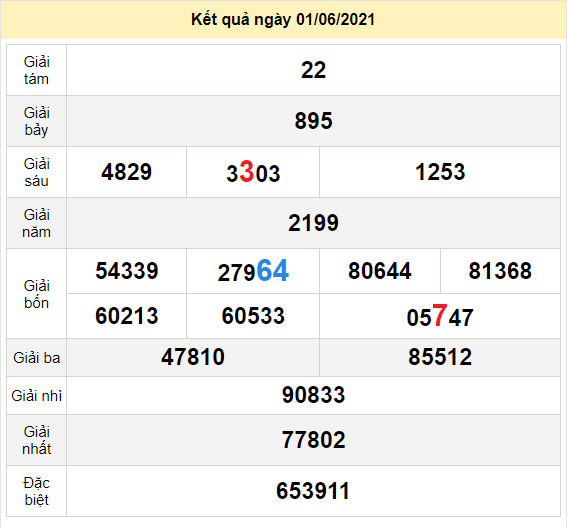Screen dimensions: 567x527
Task: Select the Giải ba number 85512
Action: (440, 357)
